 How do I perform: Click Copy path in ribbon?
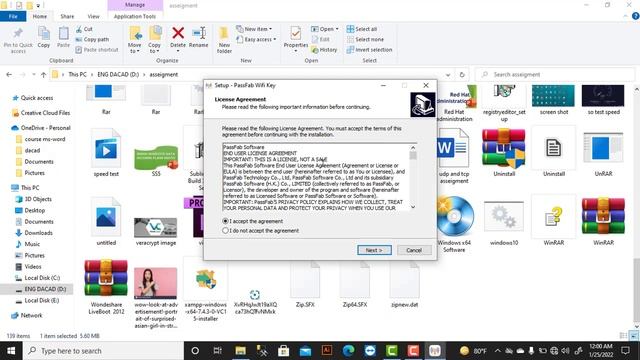(x=92, y=40)
